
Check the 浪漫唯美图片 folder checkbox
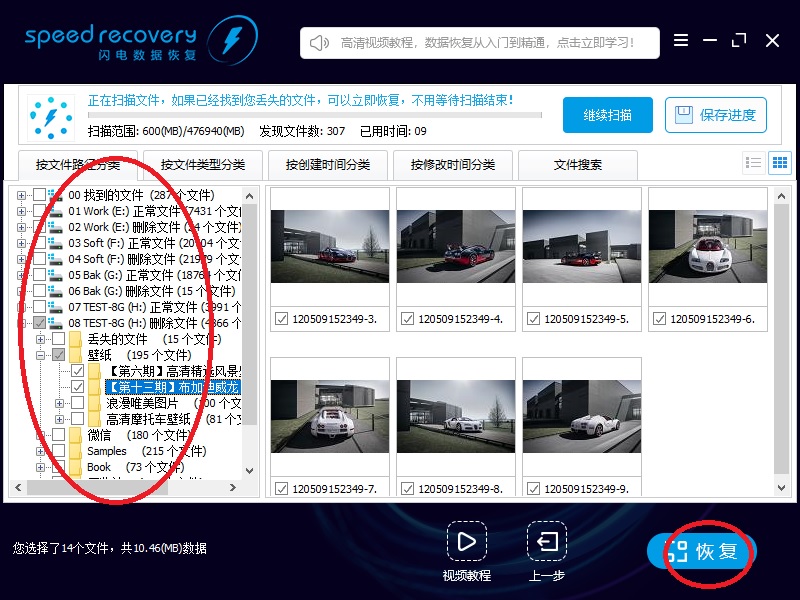pos(78,403)
